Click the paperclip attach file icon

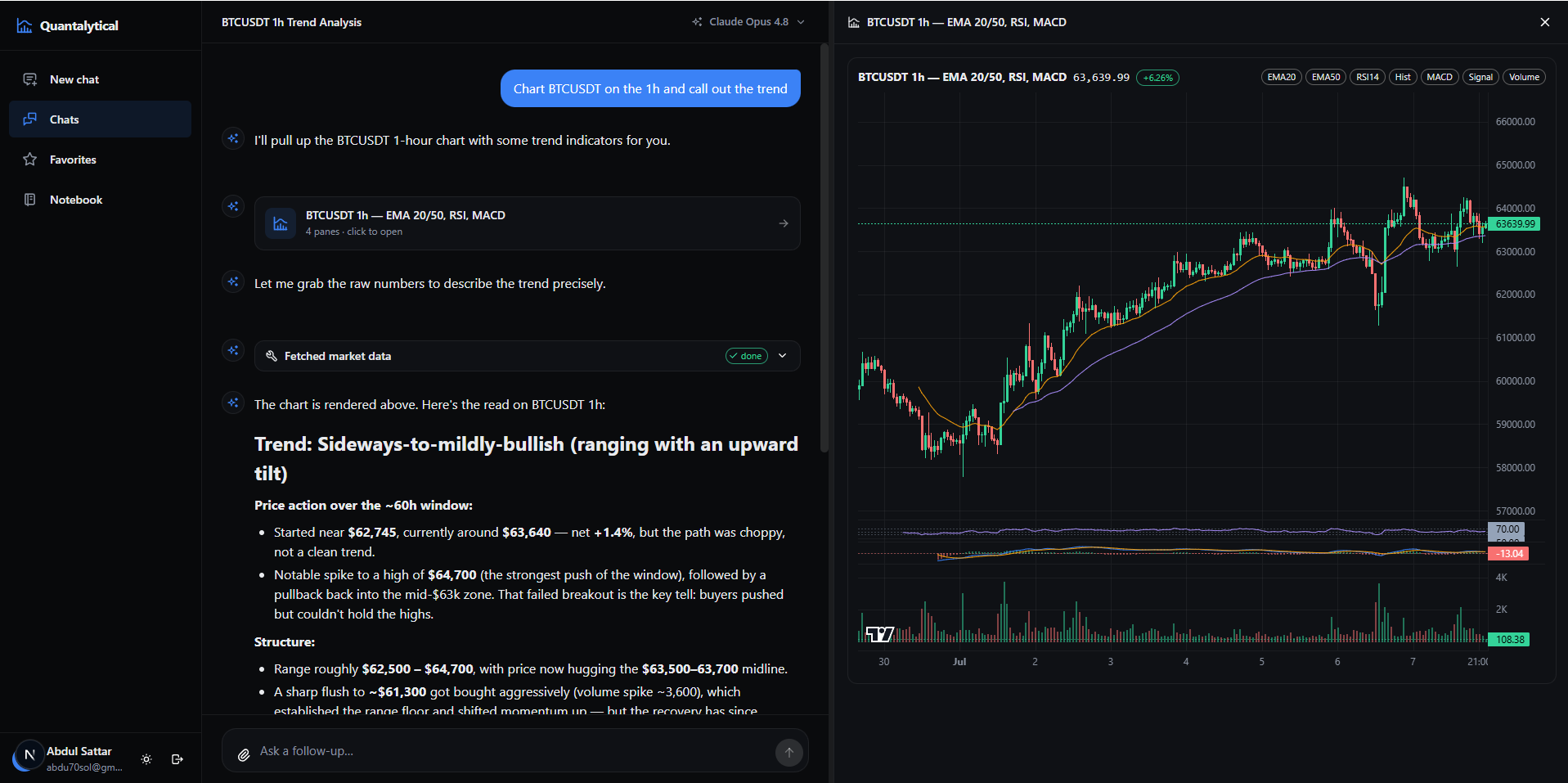(x=244, y=754)
